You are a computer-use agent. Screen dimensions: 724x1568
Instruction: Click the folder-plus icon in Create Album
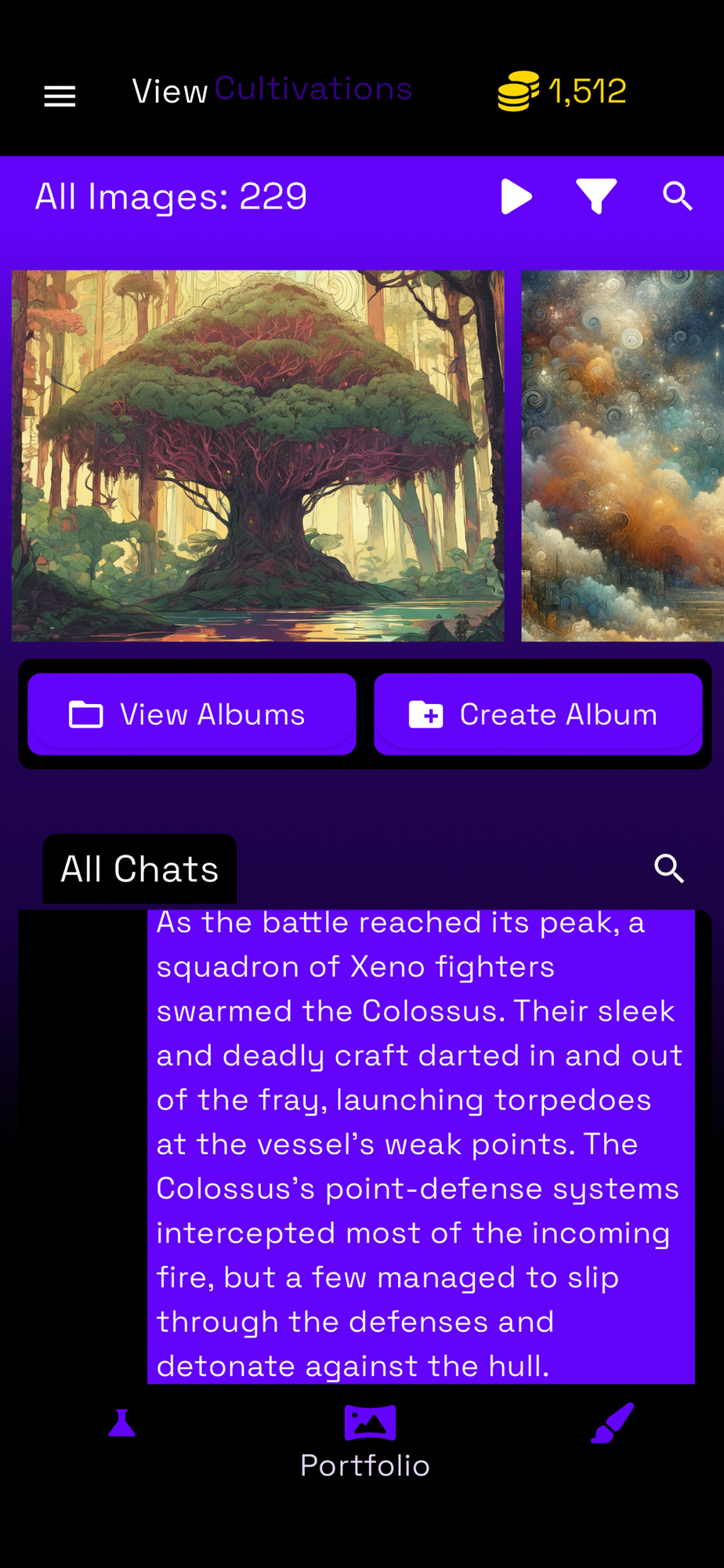426,714
